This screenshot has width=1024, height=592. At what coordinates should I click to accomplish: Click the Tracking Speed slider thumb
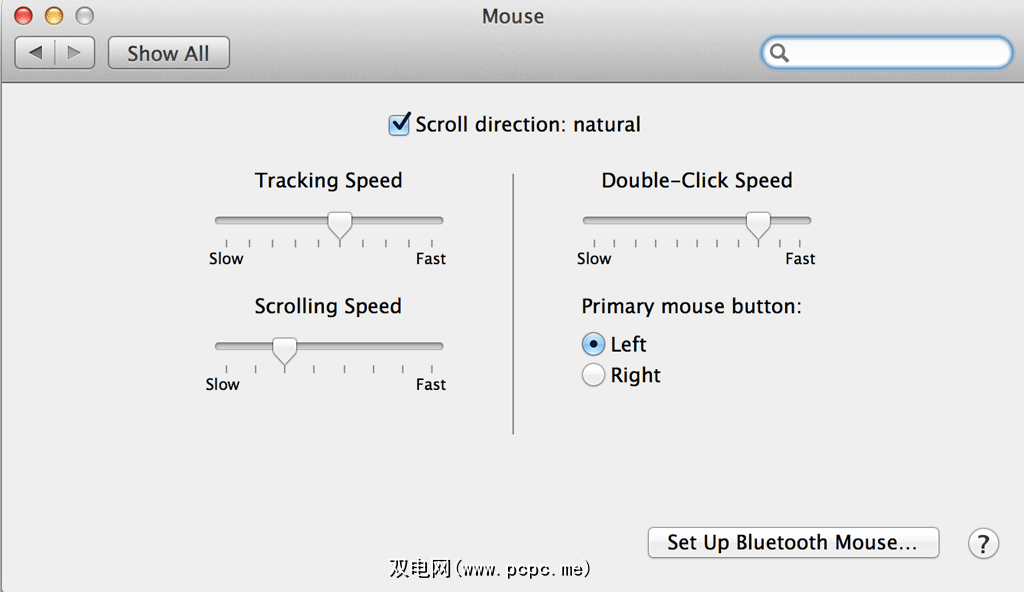pyautogui.click(x=340, y=224)
